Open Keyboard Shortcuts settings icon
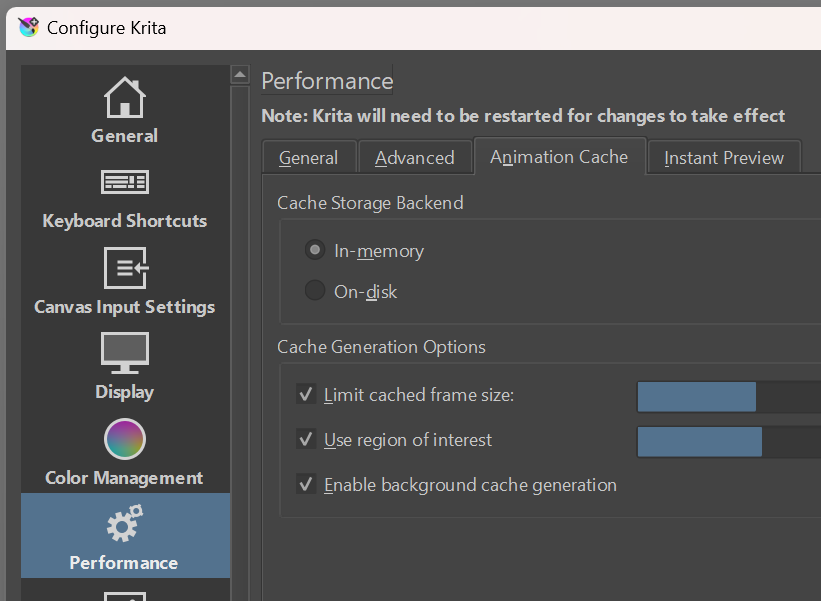 click(125, 182)
